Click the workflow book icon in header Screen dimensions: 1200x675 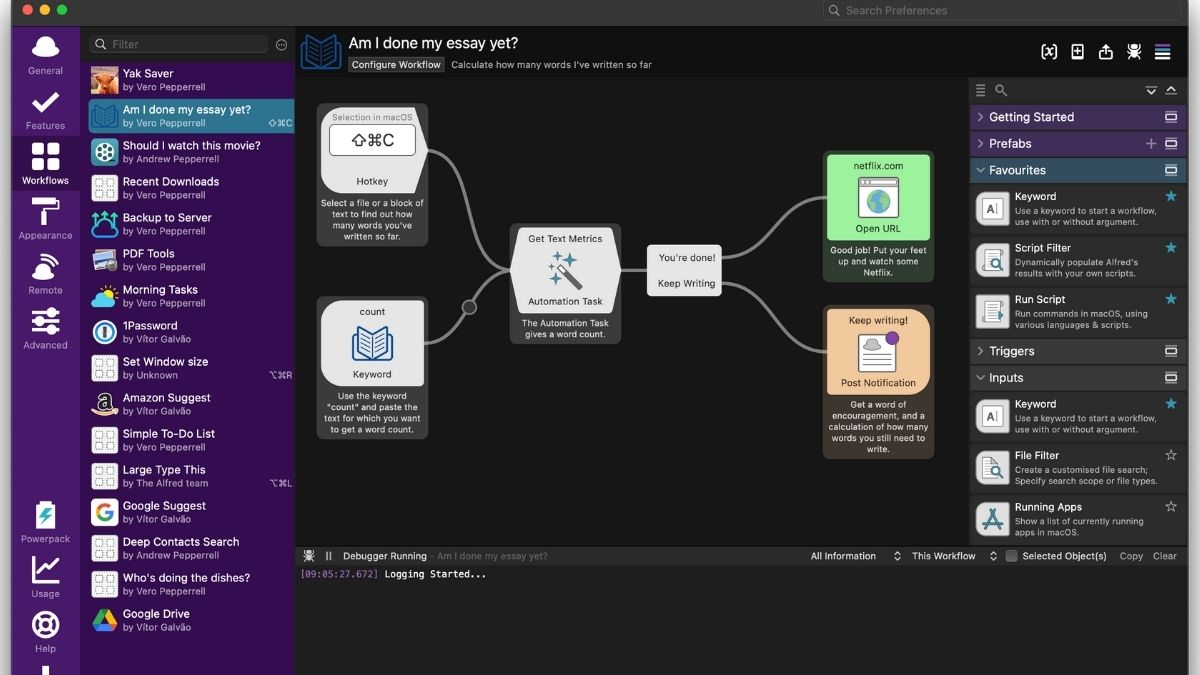point(321,52)
